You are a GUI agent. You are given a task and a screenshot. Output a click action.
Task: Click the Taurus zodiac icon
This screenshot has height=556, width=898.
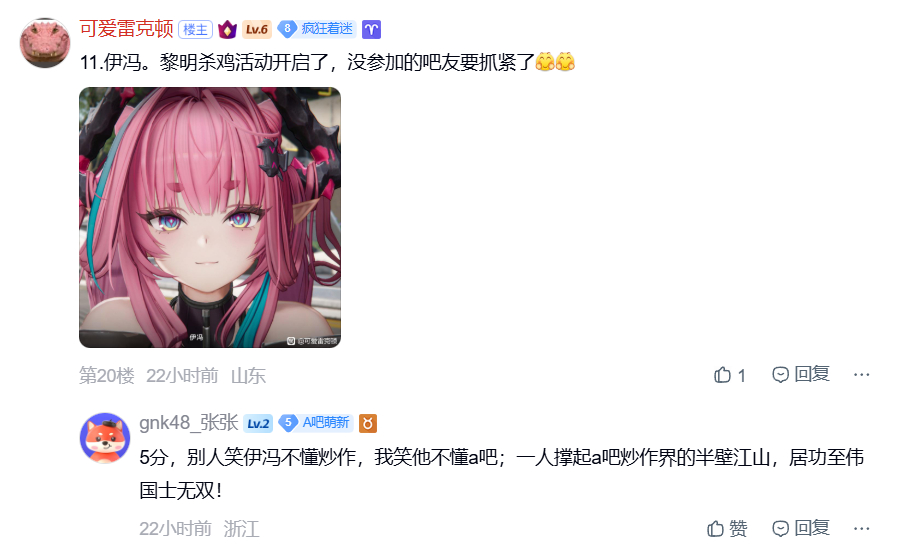[x=368, y=423]
